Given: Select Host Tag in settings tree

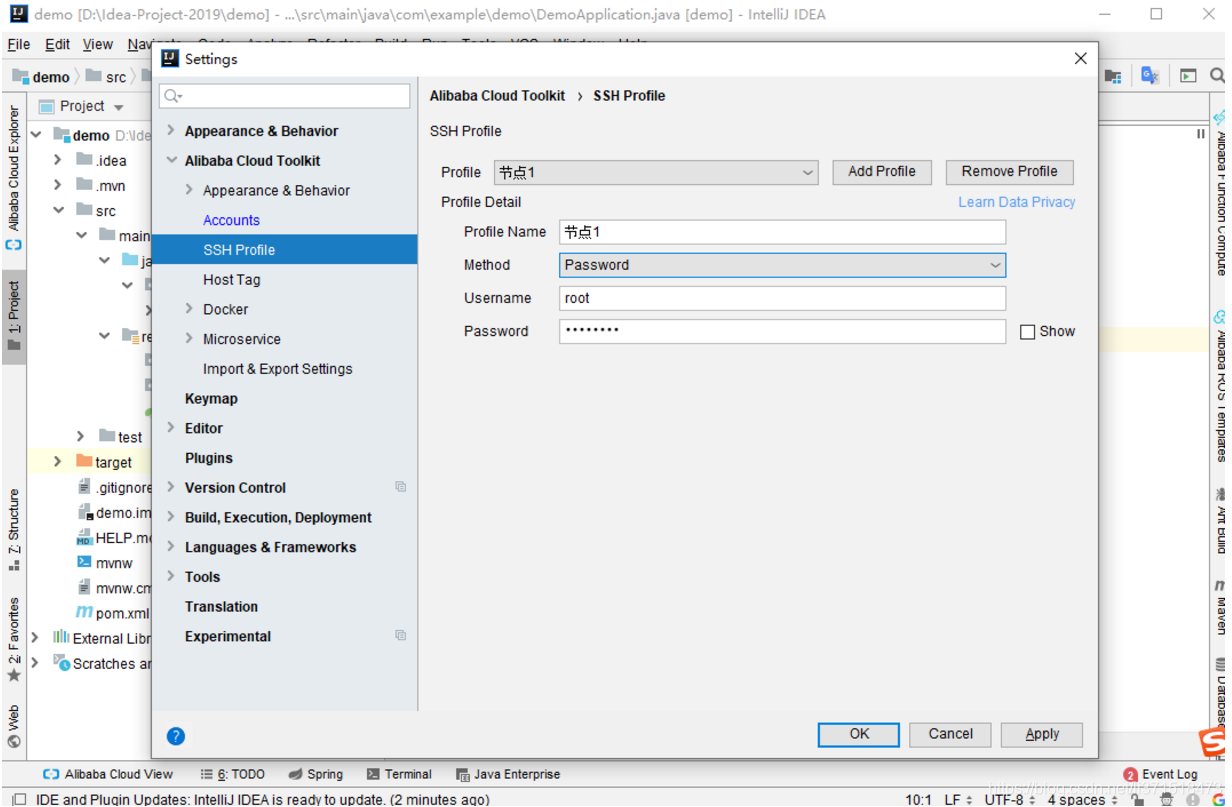Looking at the screenshot, I should (231, 280).
